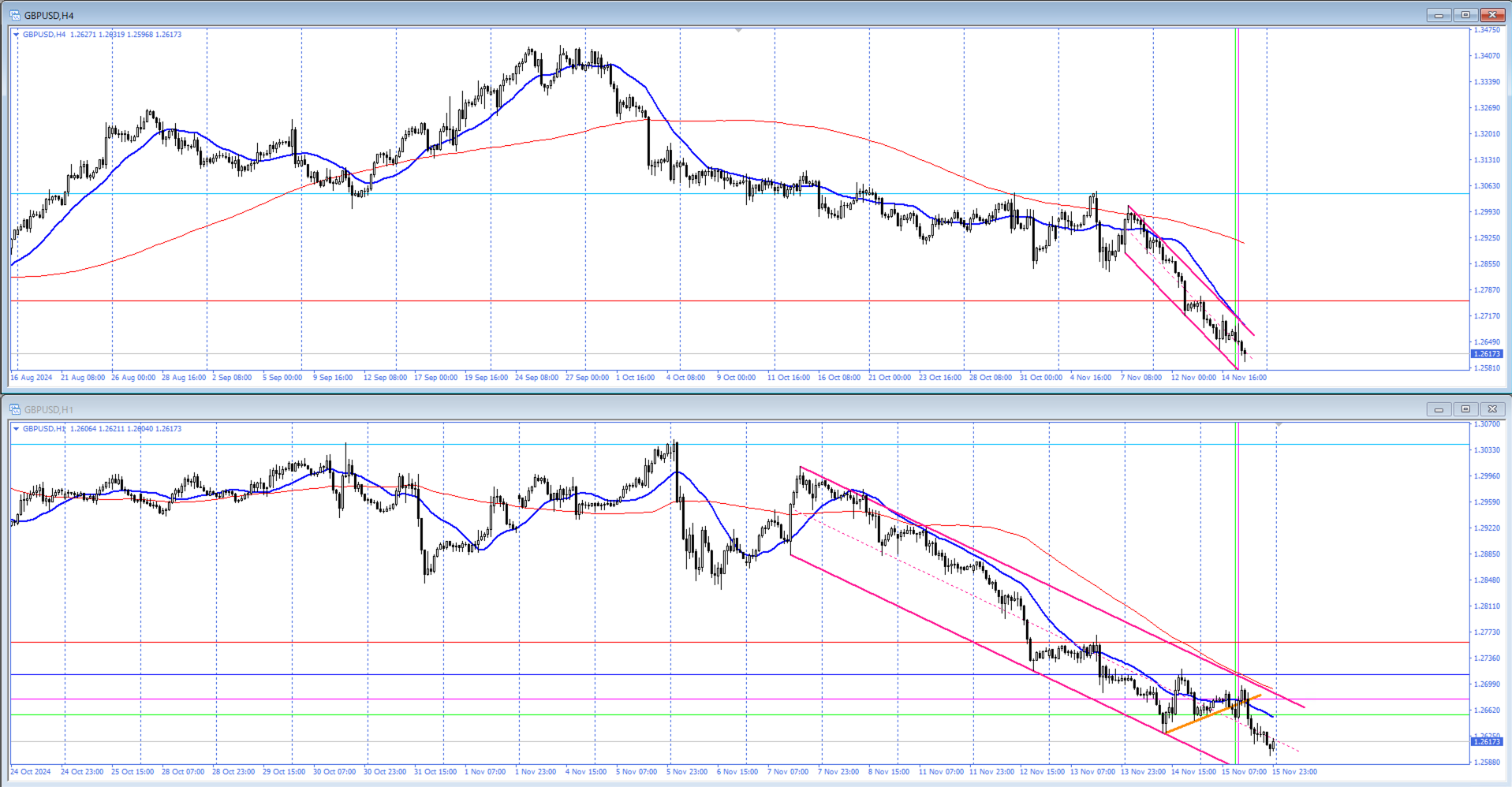Click time axis label '6 Nov 15:00'
The image size is (1512, 787).
pyautogui.click(x=737, y=772)
